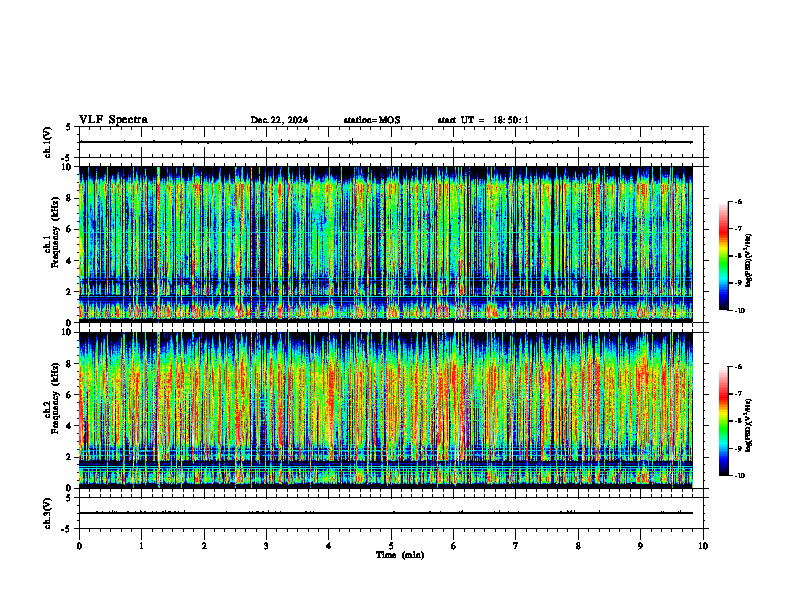Image resolution: width=792 pixels, height=612 pixels.
Task: Click the "start UT = 18:50: 1" text
Action: coord(483,120)
